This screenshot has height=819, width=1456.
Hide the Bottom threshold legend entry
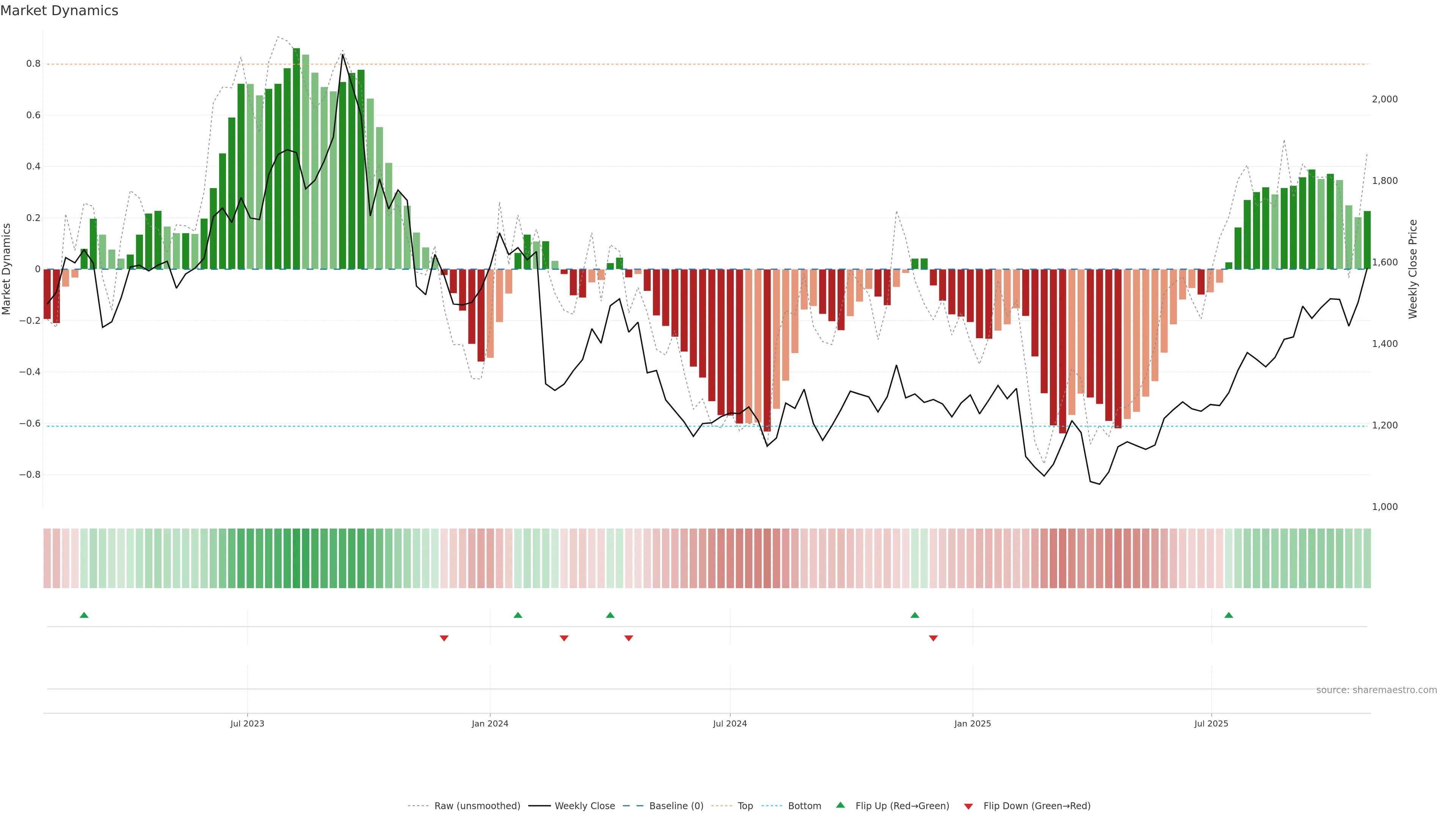[x=804, y=806]
